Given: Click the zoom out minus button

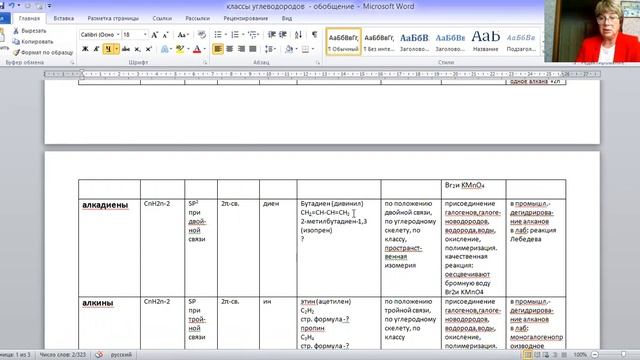Looking at the screenshot, I should tap(595, 355).
